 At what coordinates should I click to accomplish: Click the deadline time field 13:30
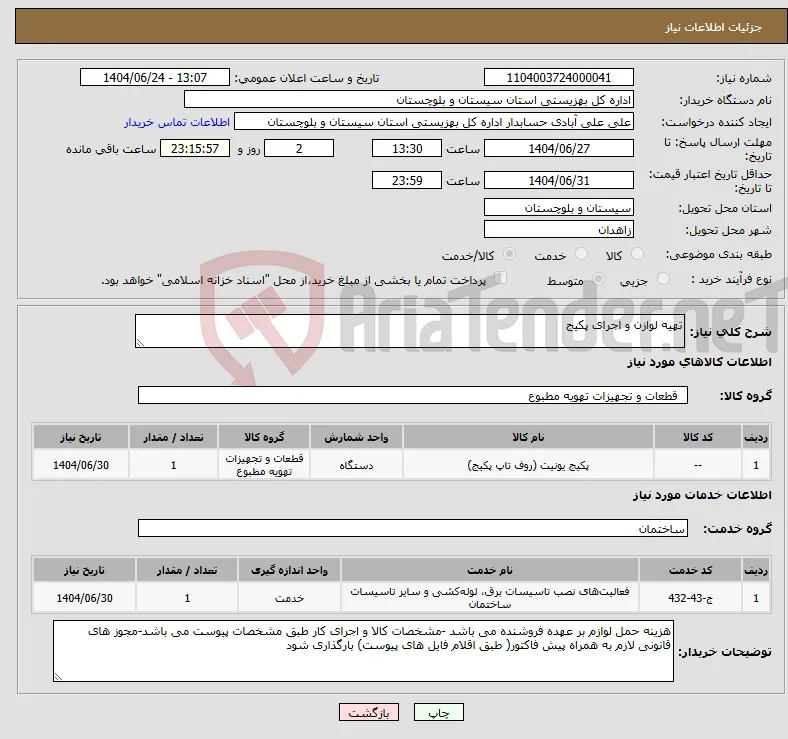pyautogui.click(x=407, y=148)
